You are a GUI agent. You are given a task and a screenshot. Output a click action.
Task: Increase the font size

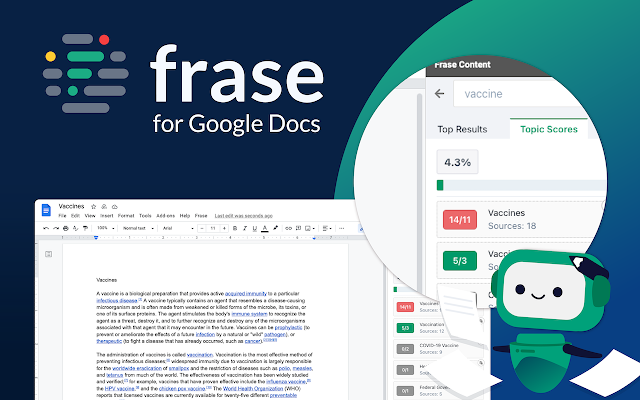click(224, 228)
